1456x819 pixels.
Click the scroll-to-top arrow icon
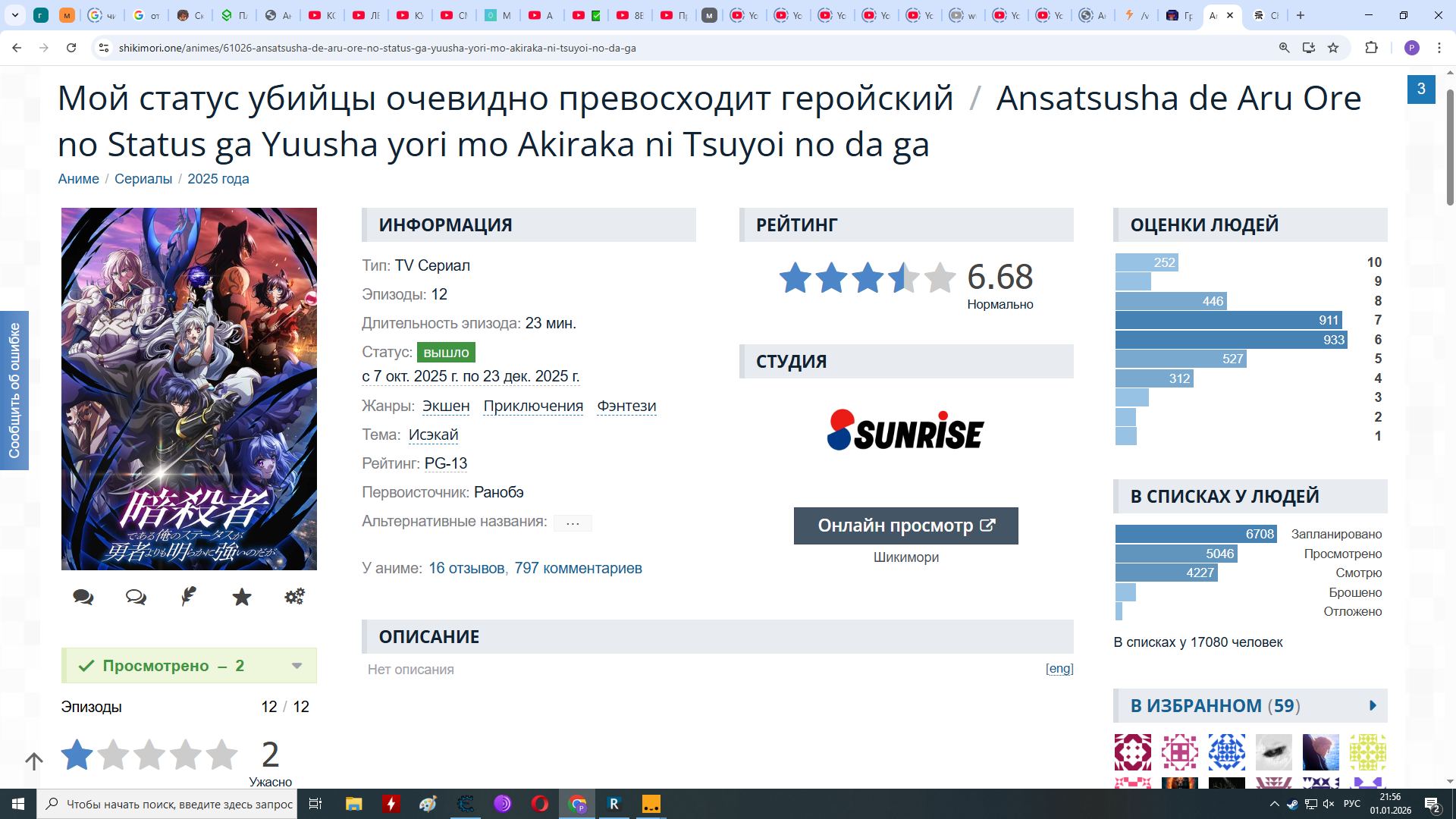[34, 761]
